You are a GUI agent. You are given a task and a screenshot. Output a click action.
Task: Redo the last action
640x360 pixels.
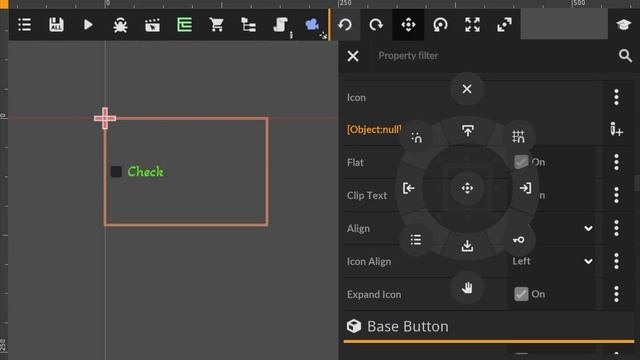376,25
